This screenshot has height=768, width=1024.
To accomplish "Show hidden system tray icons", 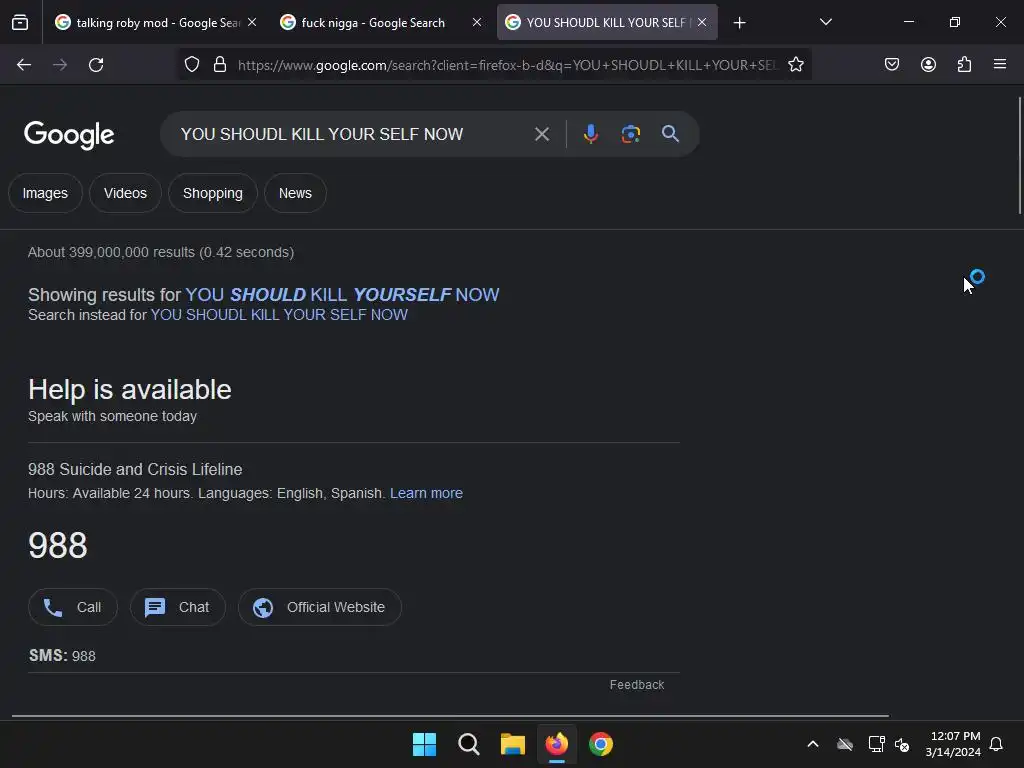I will pos(812,744).
